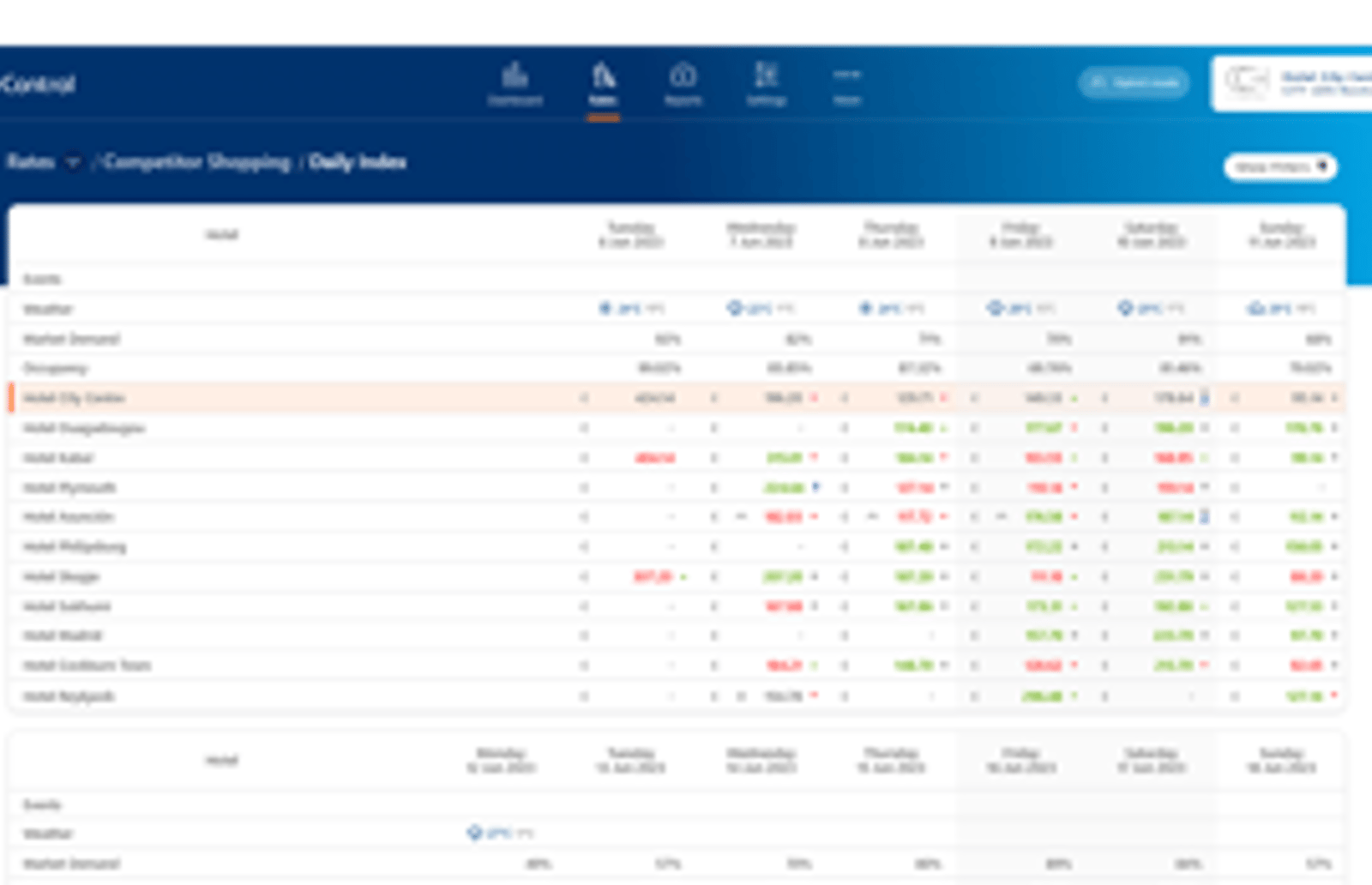Click Monday weather icon in second table

click(x=475, y=833)
